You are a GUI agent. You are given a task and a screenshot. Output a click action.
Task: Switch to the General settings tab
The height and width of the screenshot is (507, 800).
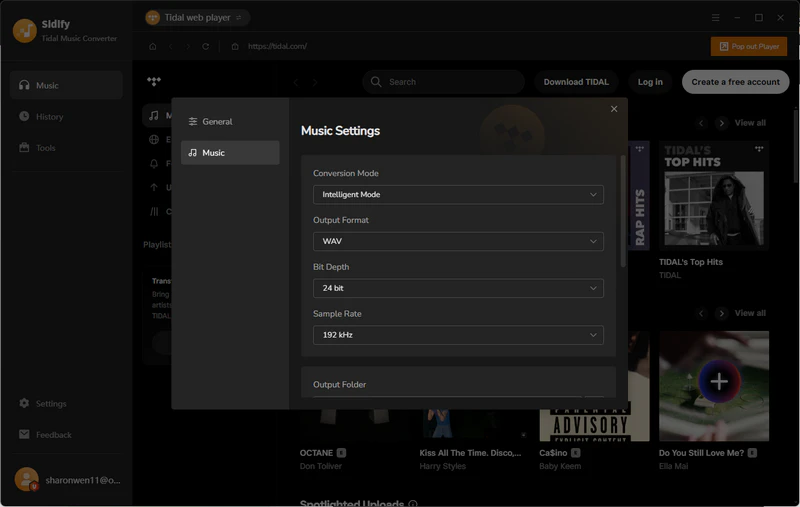230,121
